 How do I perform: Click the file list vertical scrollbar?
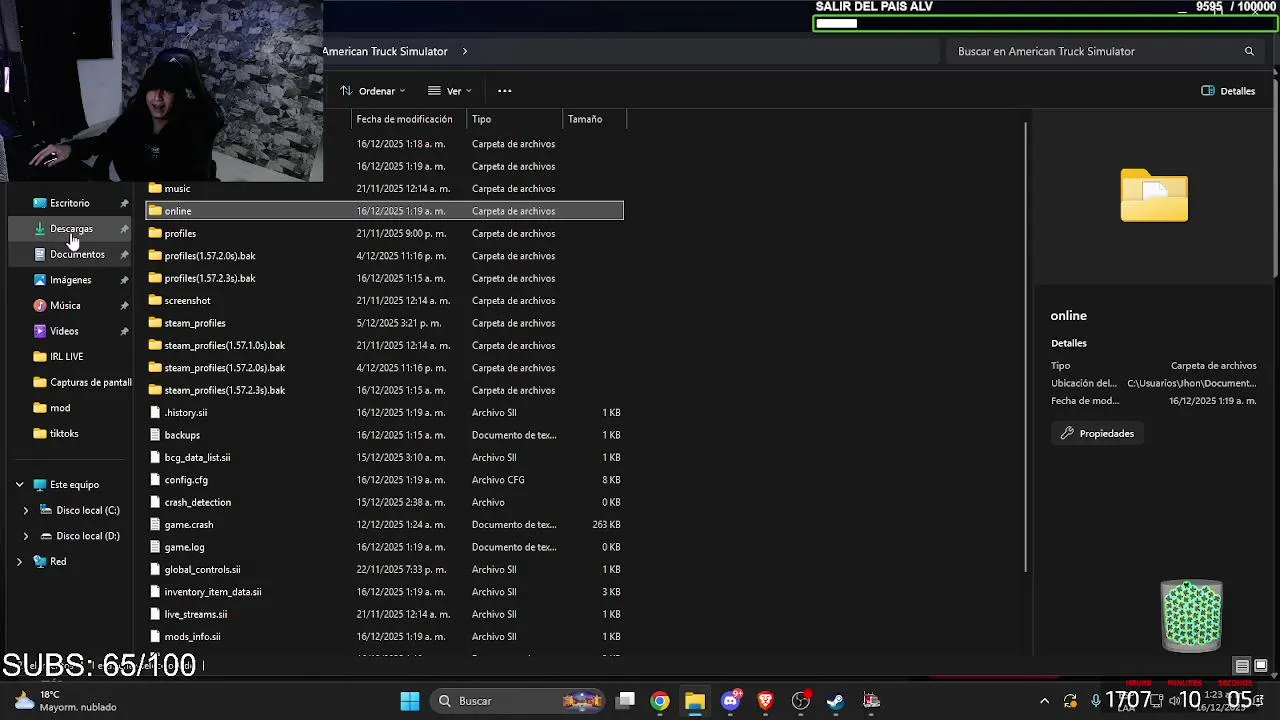pyautogui.click(x=1025, y=347)
